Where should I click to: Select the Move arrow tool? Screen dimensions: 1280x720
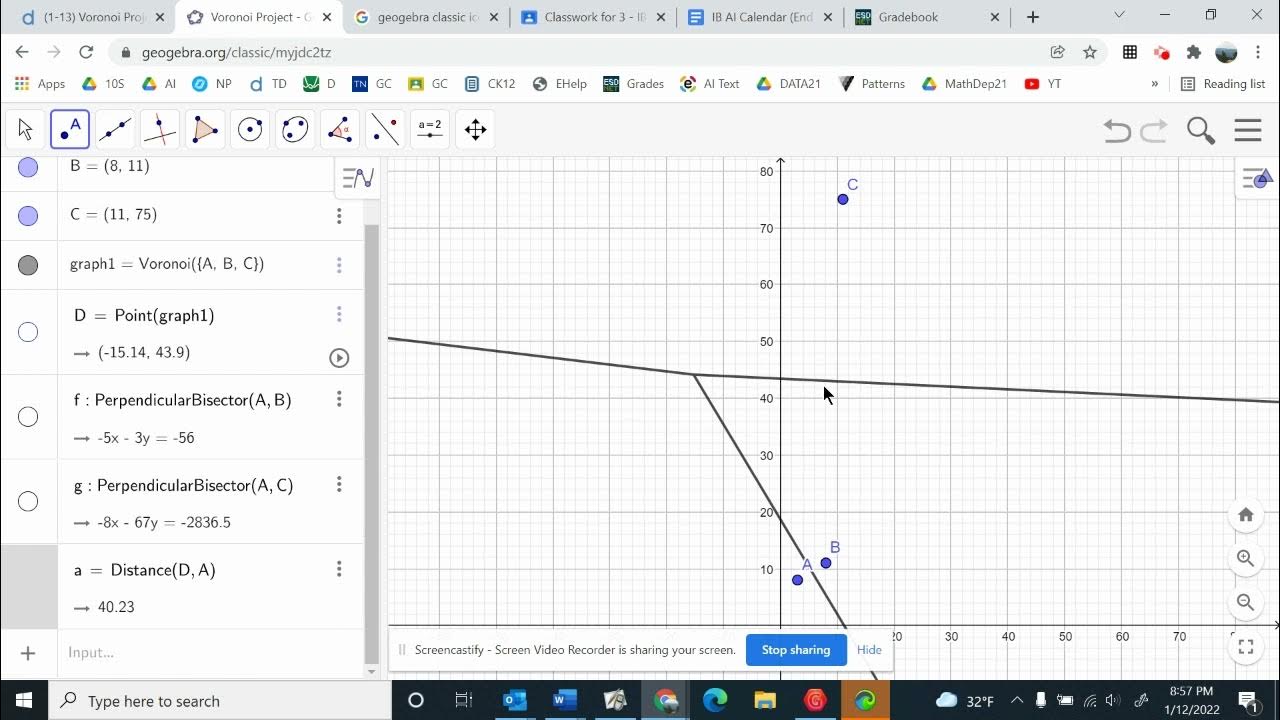tap(25, 130)
